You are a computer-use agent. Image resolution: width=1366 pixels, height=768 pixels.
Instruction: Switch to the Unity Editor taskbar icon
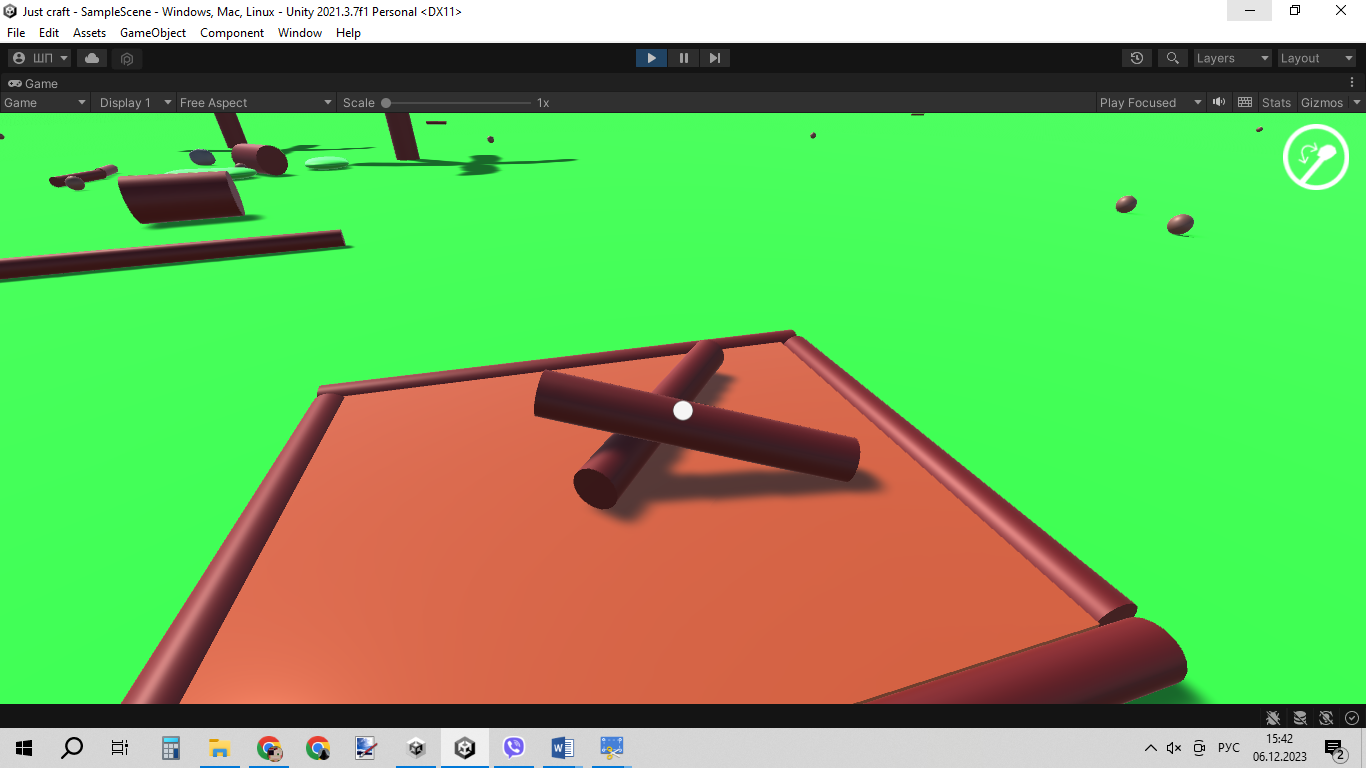(465, 747)
